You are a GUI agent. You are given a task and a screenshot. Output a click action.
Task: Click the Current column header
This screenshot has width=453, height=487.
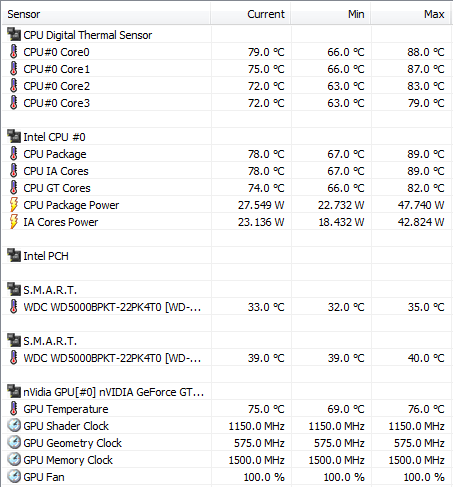pyautogui.click(x=251, y=14)
